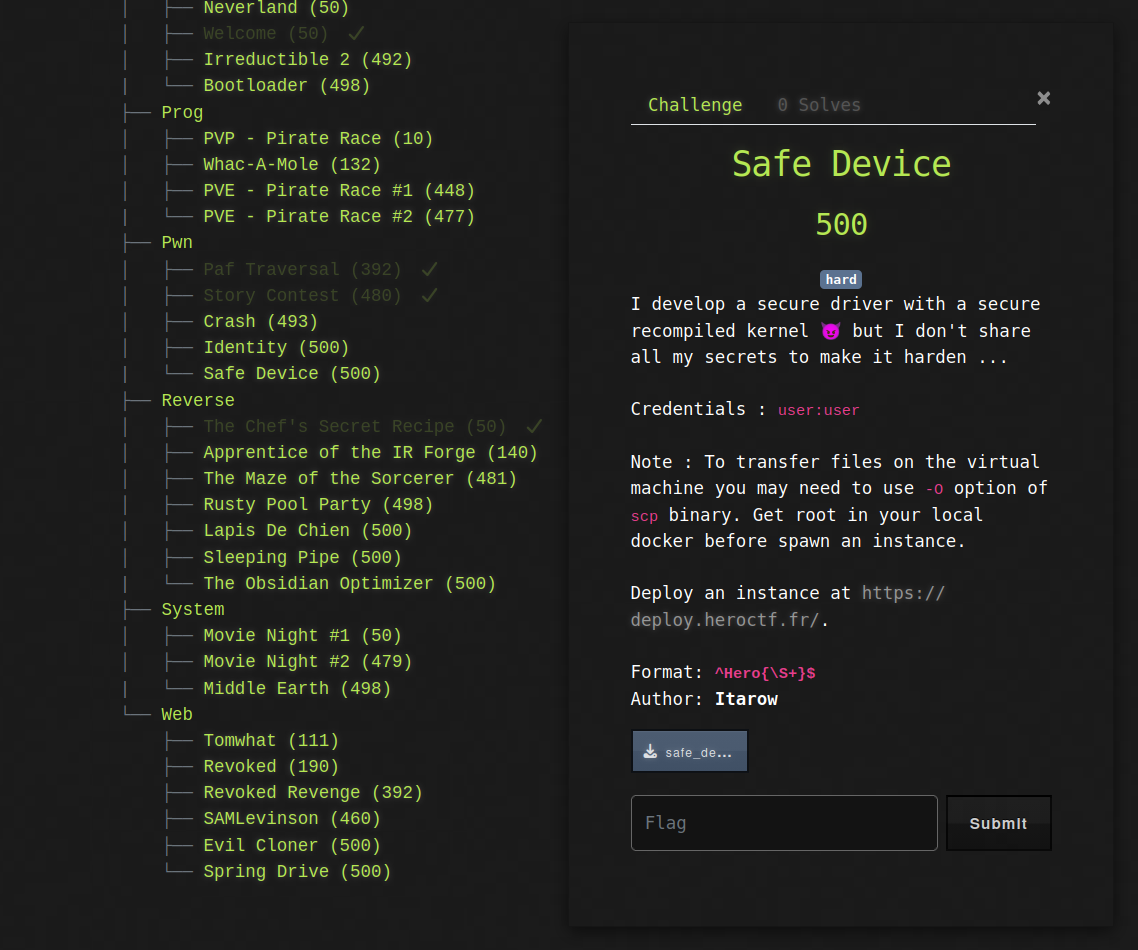1138x950 pixels.
Task: Open the Identity (500) challenge
Action: [x=276, y=347]
